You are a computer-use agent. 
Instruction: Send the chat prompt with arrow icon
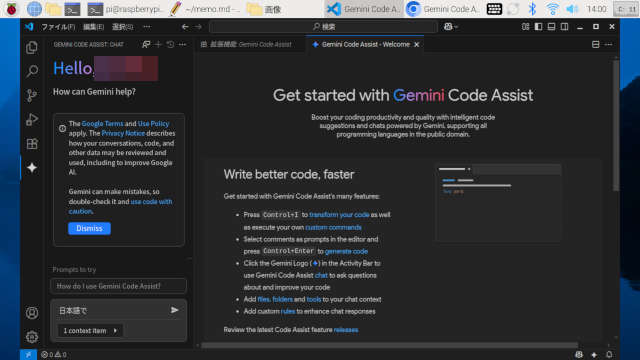(x=175, y=310)
